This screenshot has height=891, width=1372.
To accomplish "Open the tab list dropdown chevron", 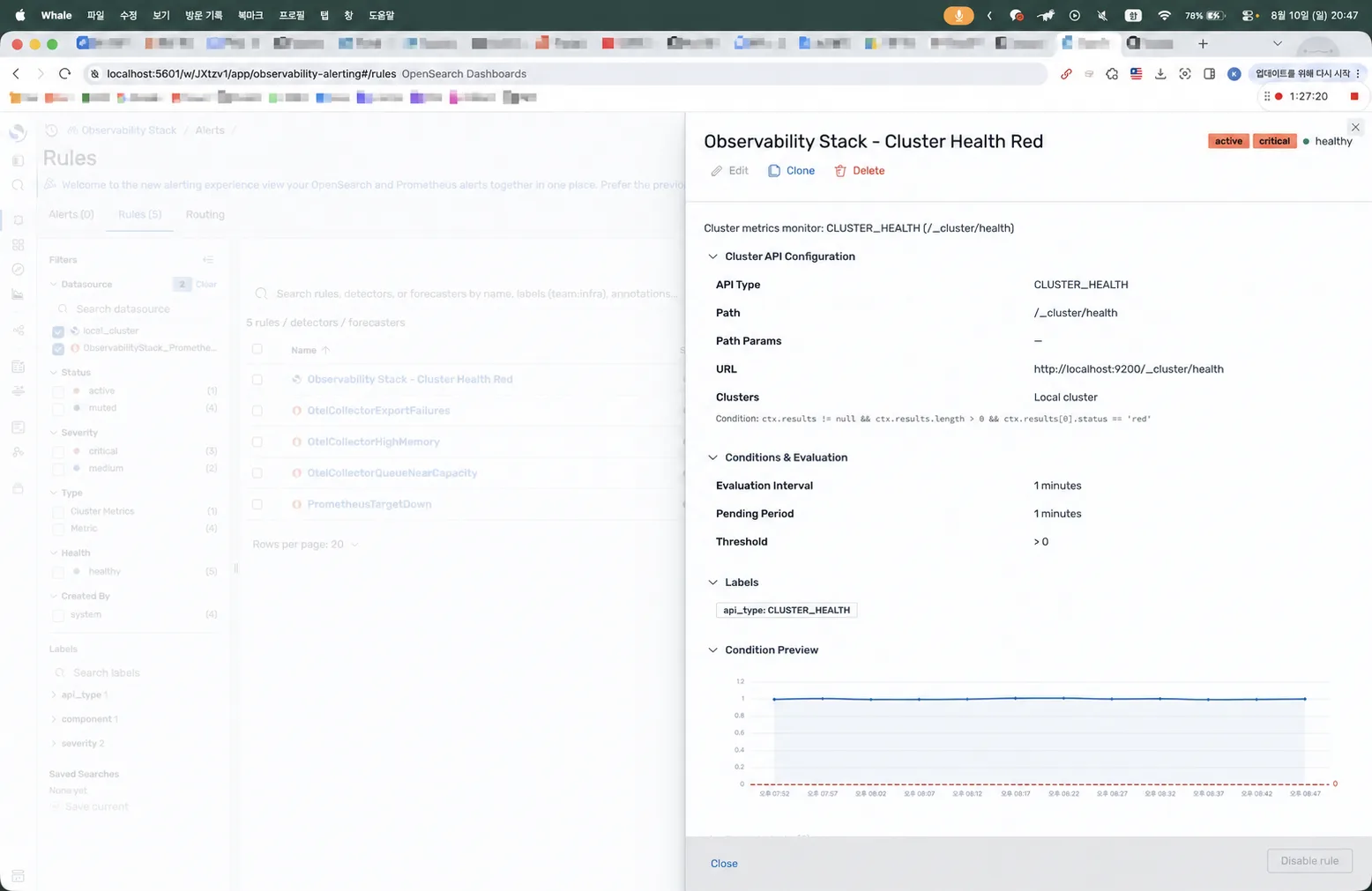I will pos(1277,43).
